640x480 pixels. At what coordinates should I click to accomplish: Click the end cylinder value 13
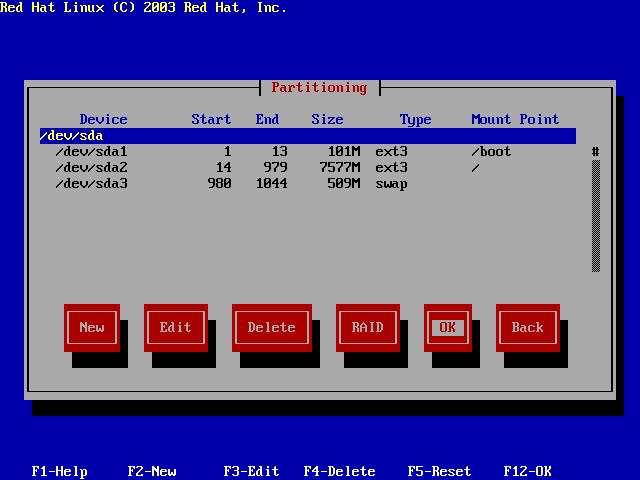click(x=280, y=151)
